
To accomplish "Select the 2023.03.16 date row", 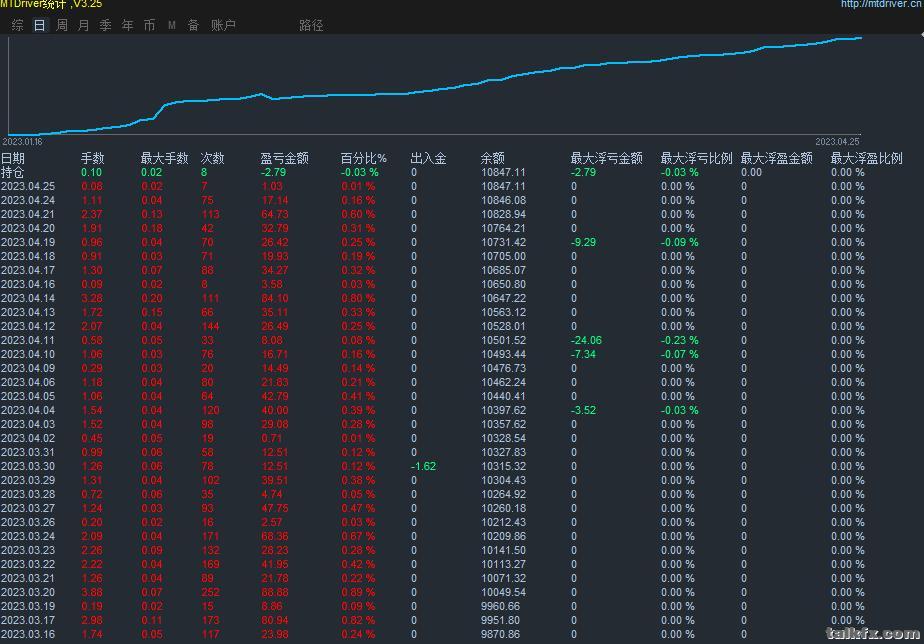I will (28, 635).
